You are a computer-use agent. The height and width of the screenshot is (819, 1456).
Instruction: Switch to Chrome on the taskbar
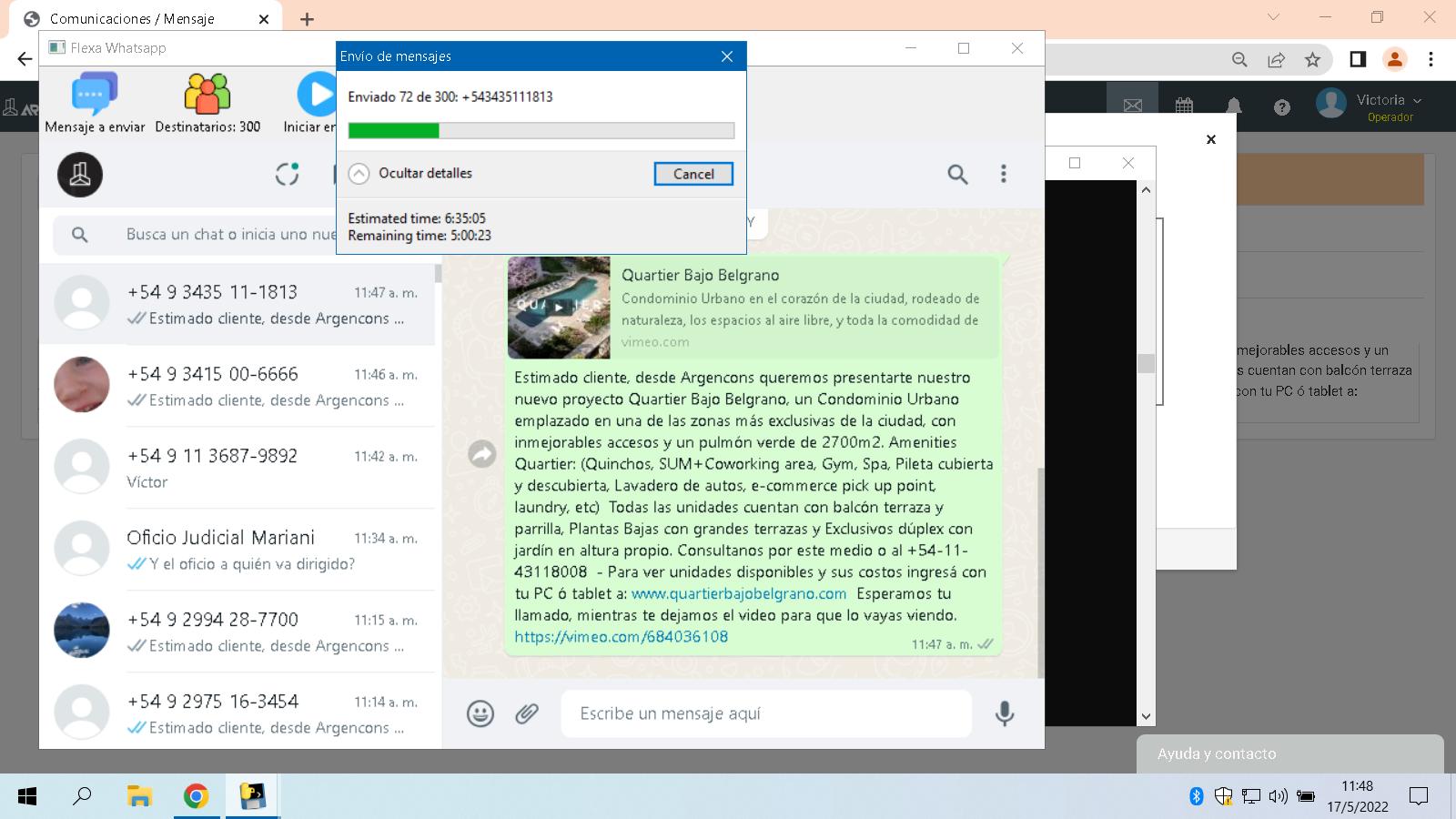[x=196, y=797]
